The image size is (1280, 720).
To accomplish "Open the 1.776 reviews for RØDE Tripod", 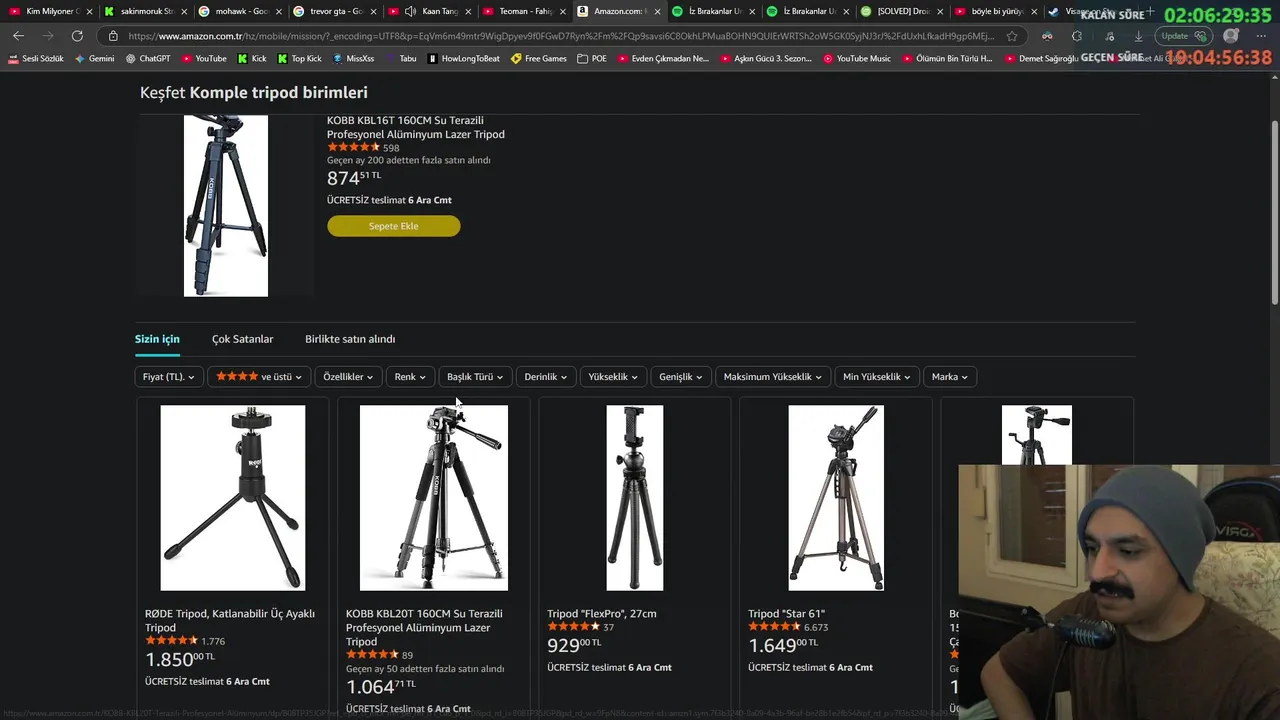I will (213, 641).
